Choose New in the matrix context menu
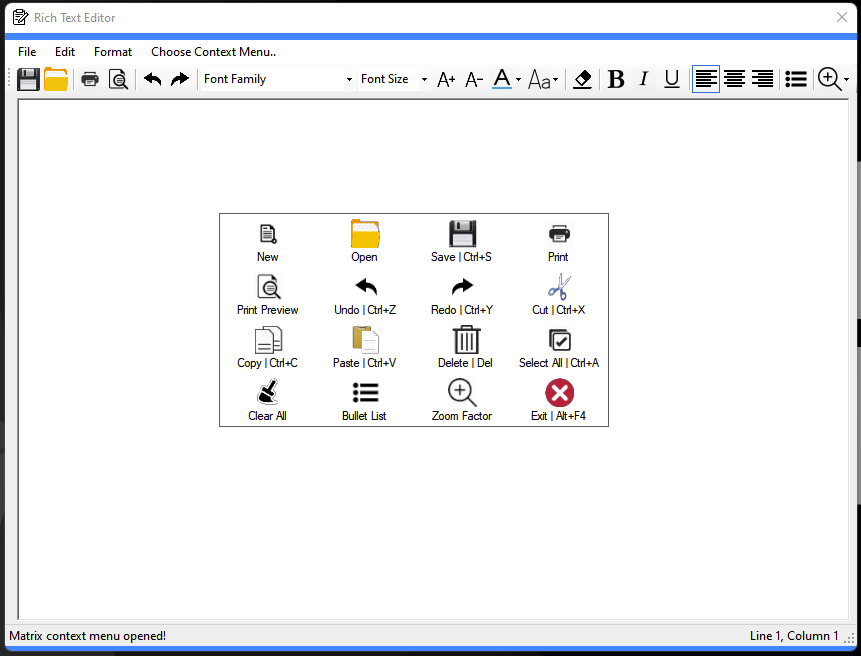 pos(267,241)
